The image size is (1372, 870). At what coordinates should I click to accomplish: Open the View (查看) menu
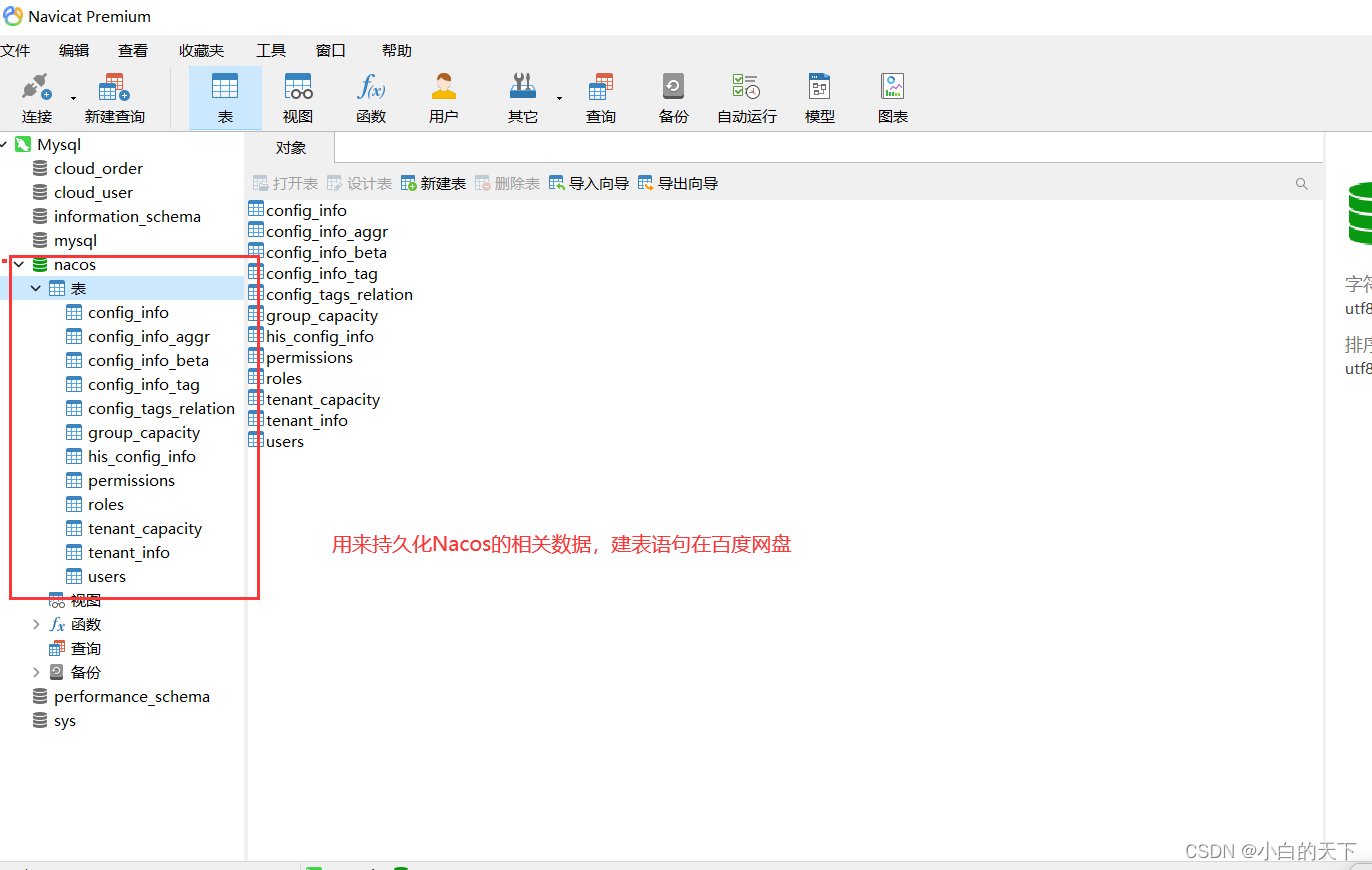[133, 50]
